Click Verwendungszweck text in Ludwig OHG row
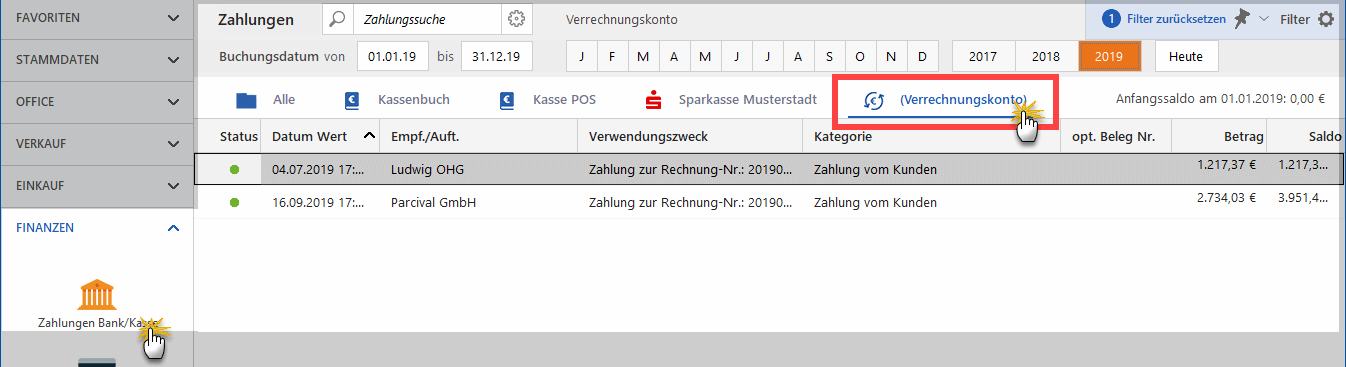This screenshot has width=1346, height=367. point(690,170)
